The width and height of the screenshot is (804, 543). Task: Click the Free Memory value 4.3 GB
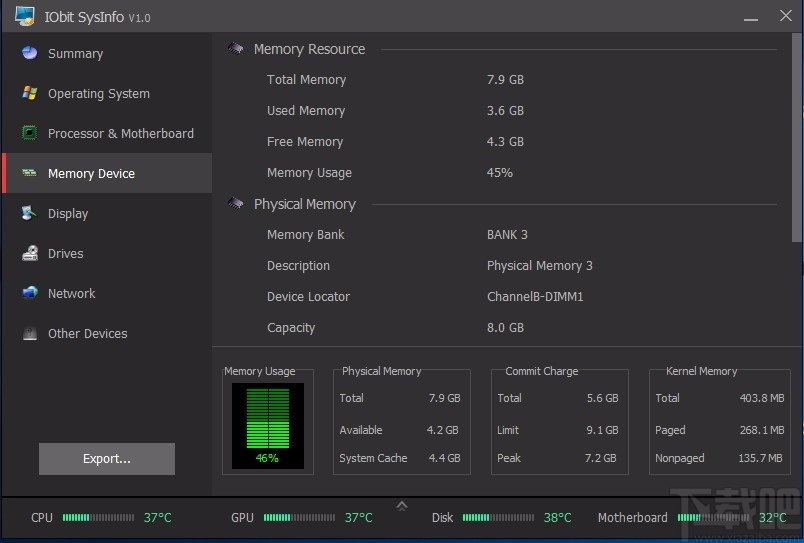click(505, 142)
